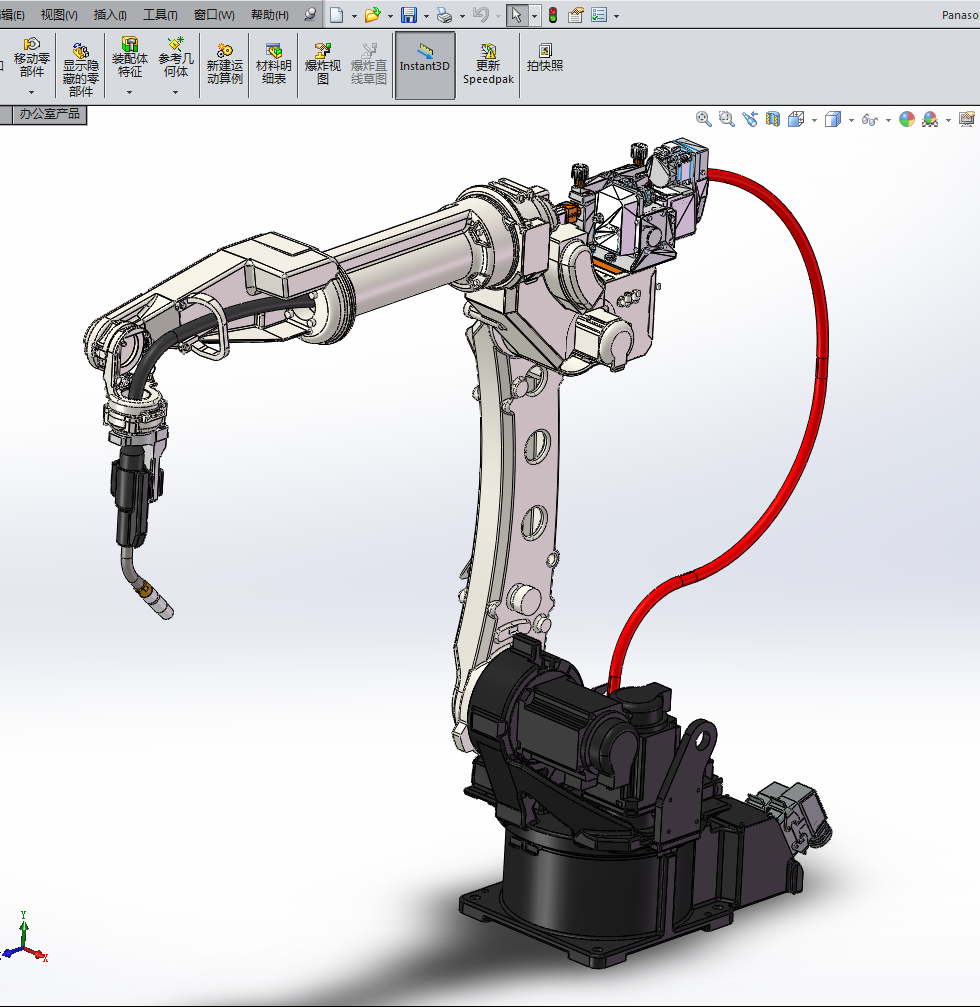Click the Save floppy disk icon

pyautogui.click(x=409, y=15)
